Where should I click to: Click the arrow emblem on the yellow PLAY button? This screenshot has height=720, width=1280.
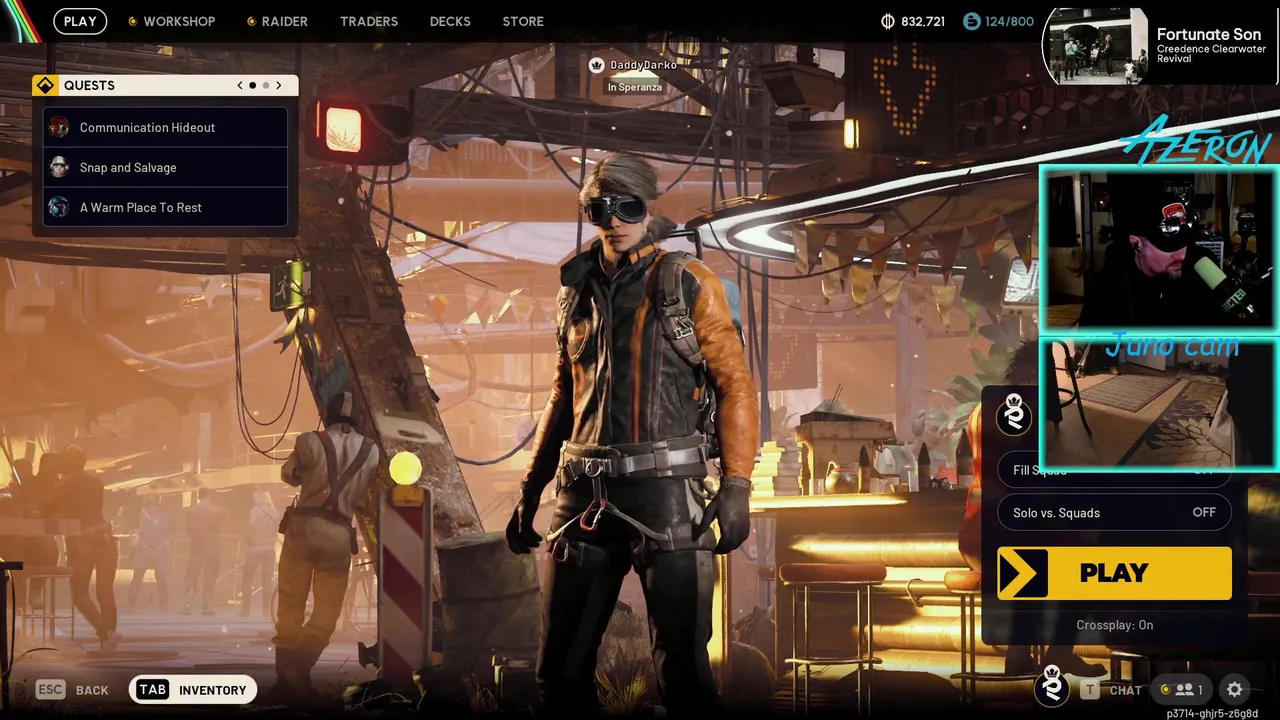click(x=1022, y=573)
